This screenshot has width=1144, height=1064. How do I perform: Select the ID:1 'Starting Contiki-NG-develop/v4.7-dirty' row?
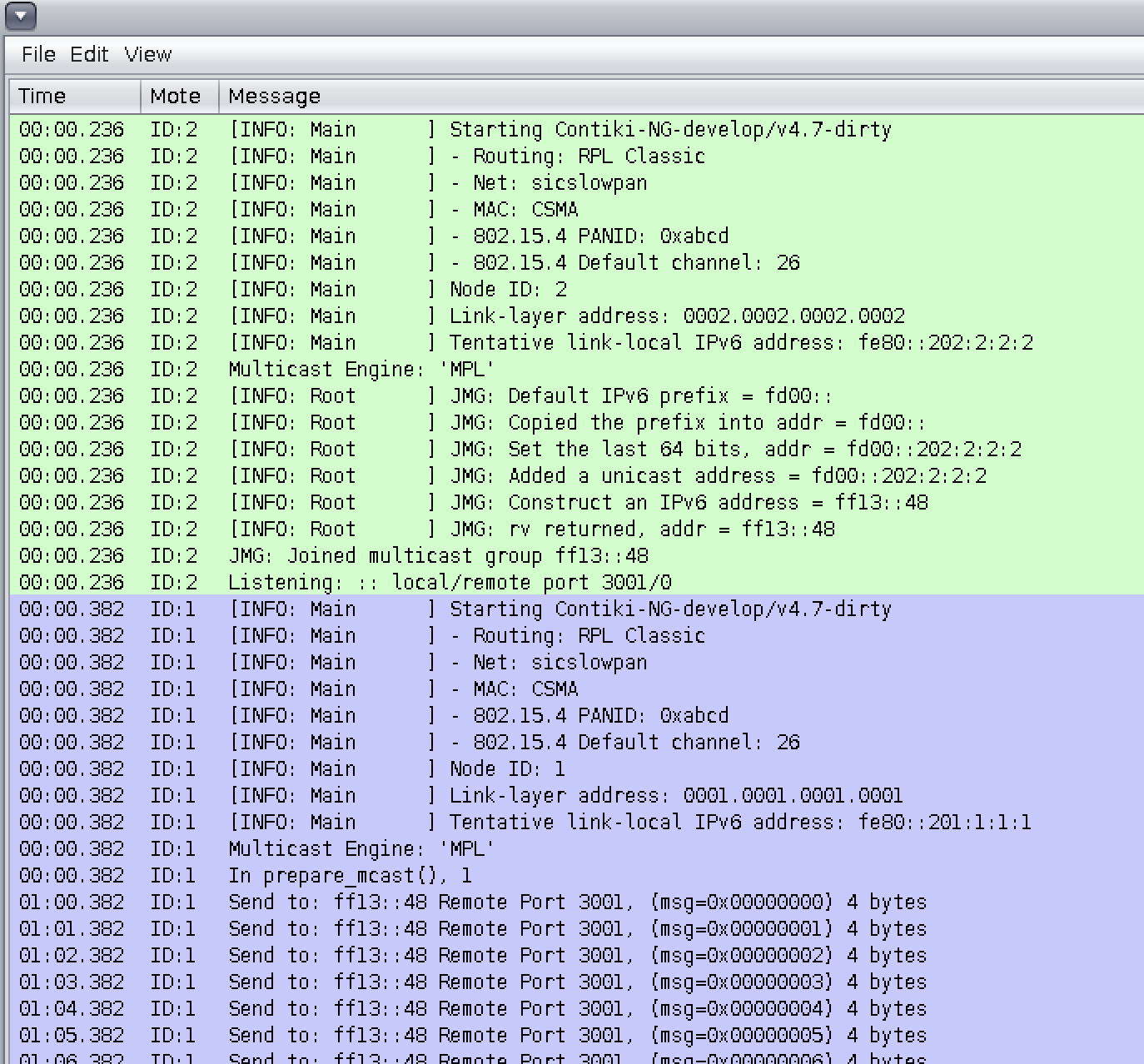tap(577, 609)
